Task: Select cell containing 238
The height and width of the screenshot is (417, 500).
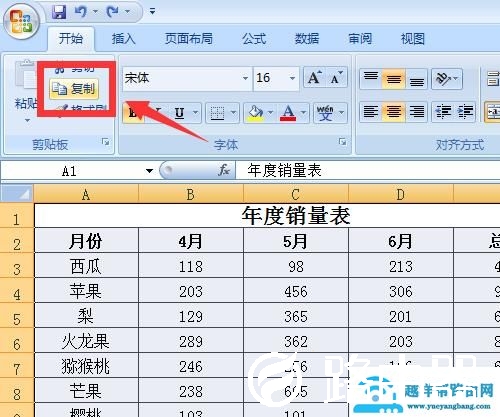Action: click(191, 391)
